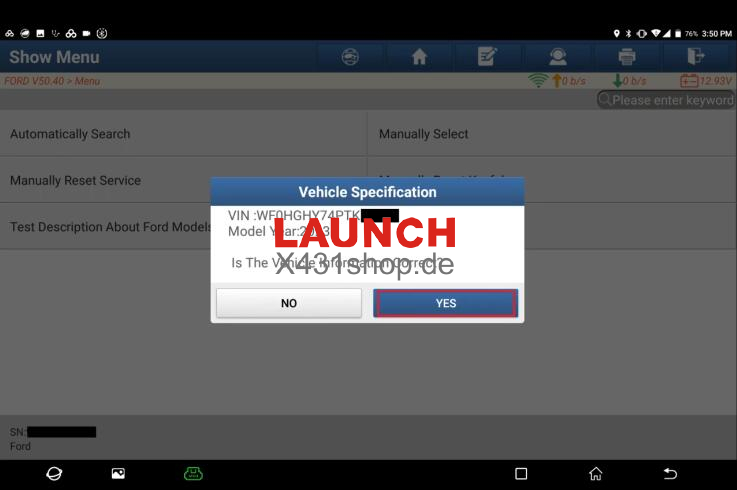Open the vehicle swap icon in toolbar
Viewport: 737px width, 490px height.
pyautogui.click(x=350, y=57)
